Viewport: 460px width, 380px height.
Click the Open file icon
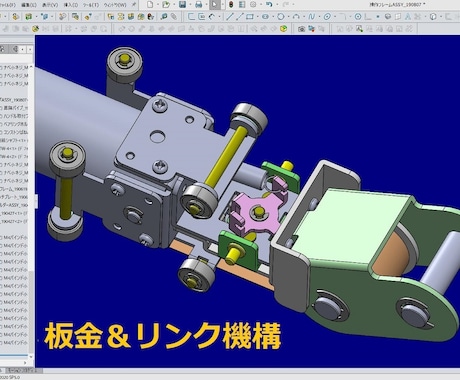(166, 5)
